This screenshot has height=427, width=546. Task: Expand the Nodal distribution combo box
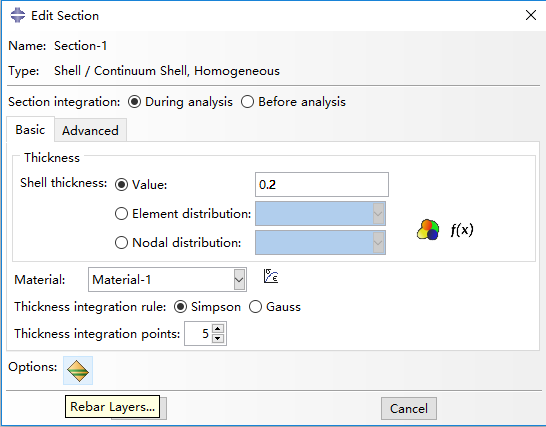tap(378, 242)
